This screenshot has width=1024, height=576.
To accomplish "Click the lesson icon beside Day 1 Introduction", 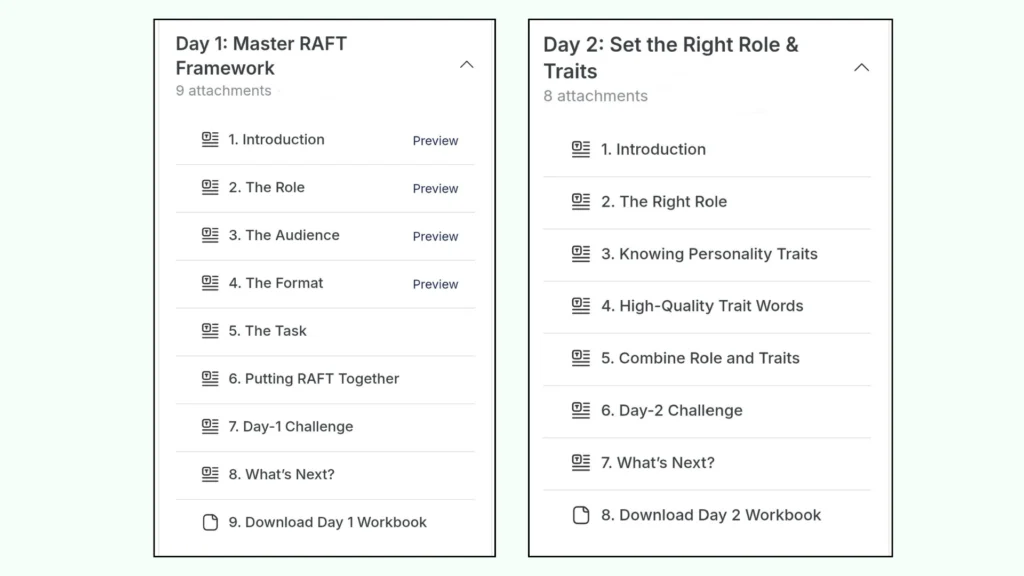I will [210, 140].
